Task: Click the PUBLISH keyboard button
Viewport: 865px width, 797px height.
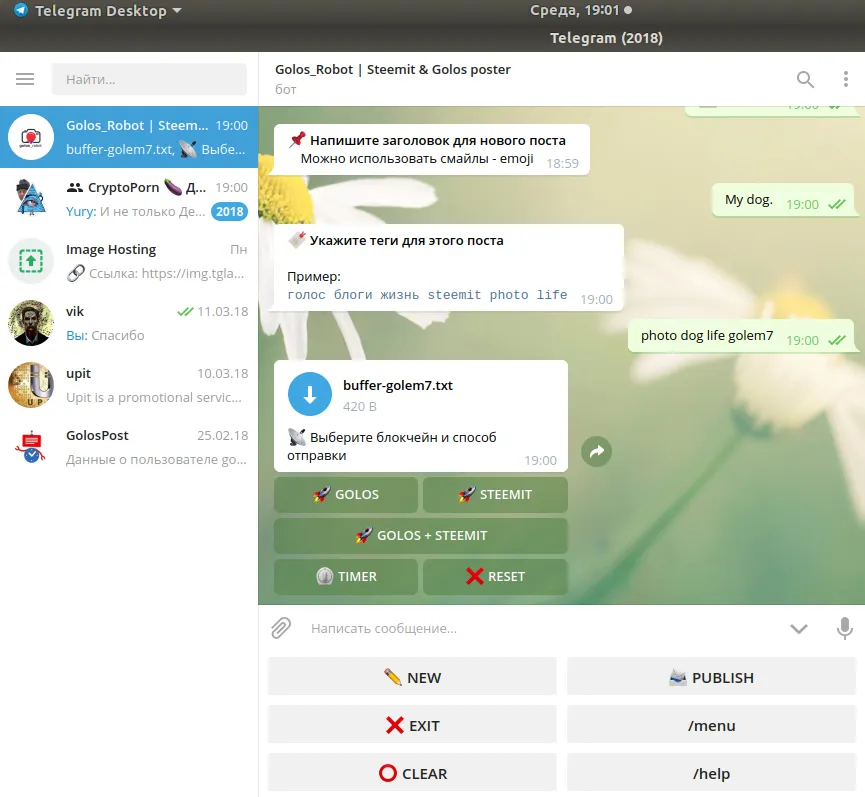Action: (x=711, y=677)
